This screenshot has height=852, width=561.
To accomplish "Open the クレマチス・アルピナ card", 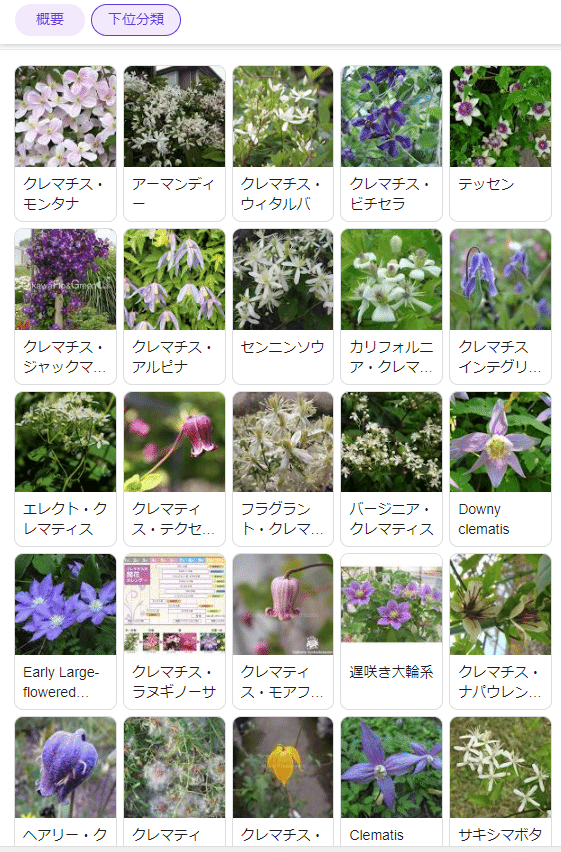I will (174, 306).
